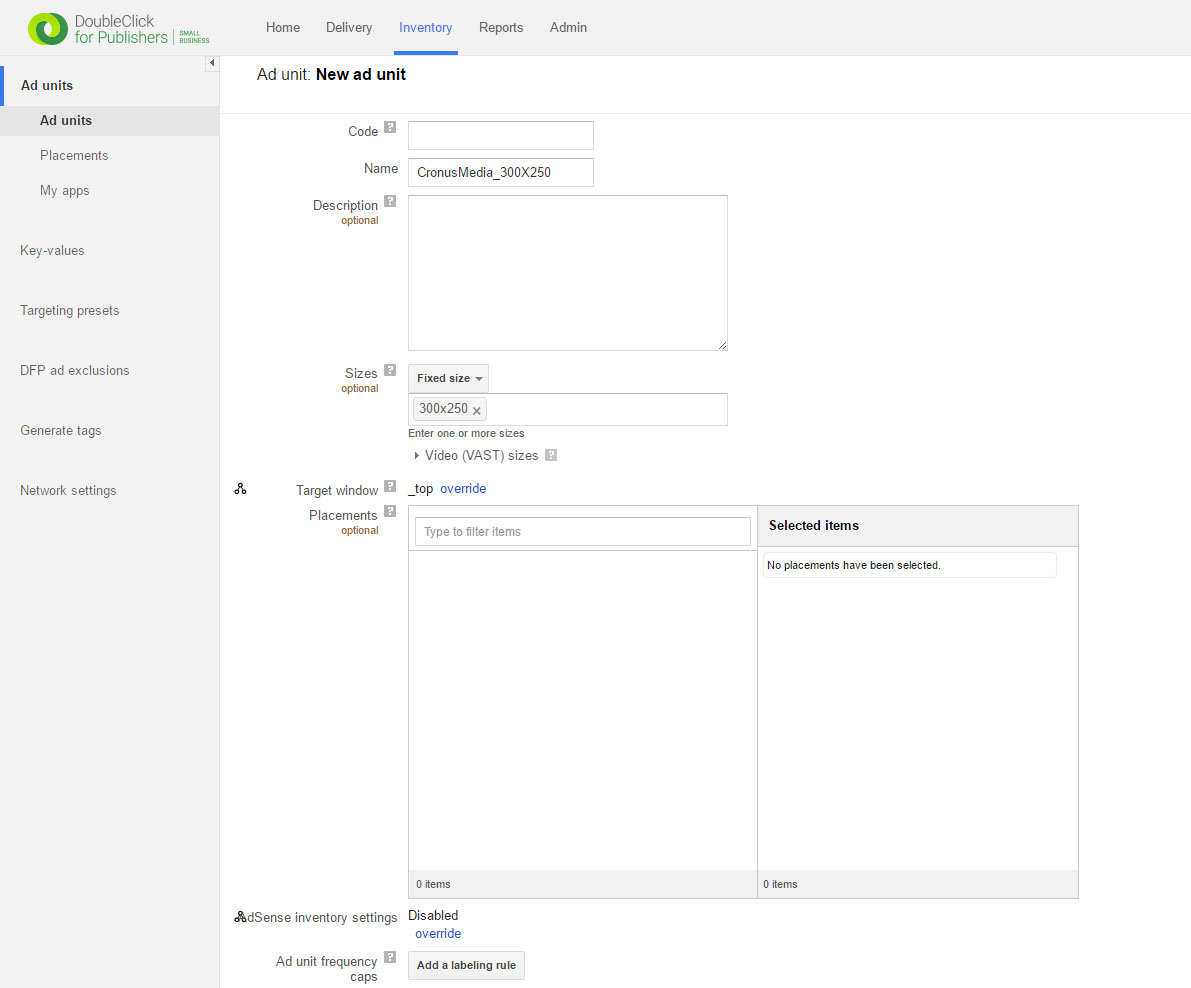Open Placements in the sidebar

pyautogui.click(x=74, y=156)
